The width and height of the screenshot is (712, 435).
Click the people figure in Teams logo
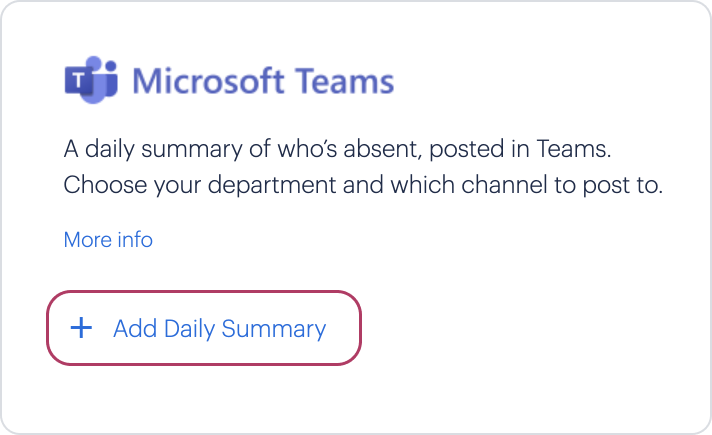tap(105, 79)
